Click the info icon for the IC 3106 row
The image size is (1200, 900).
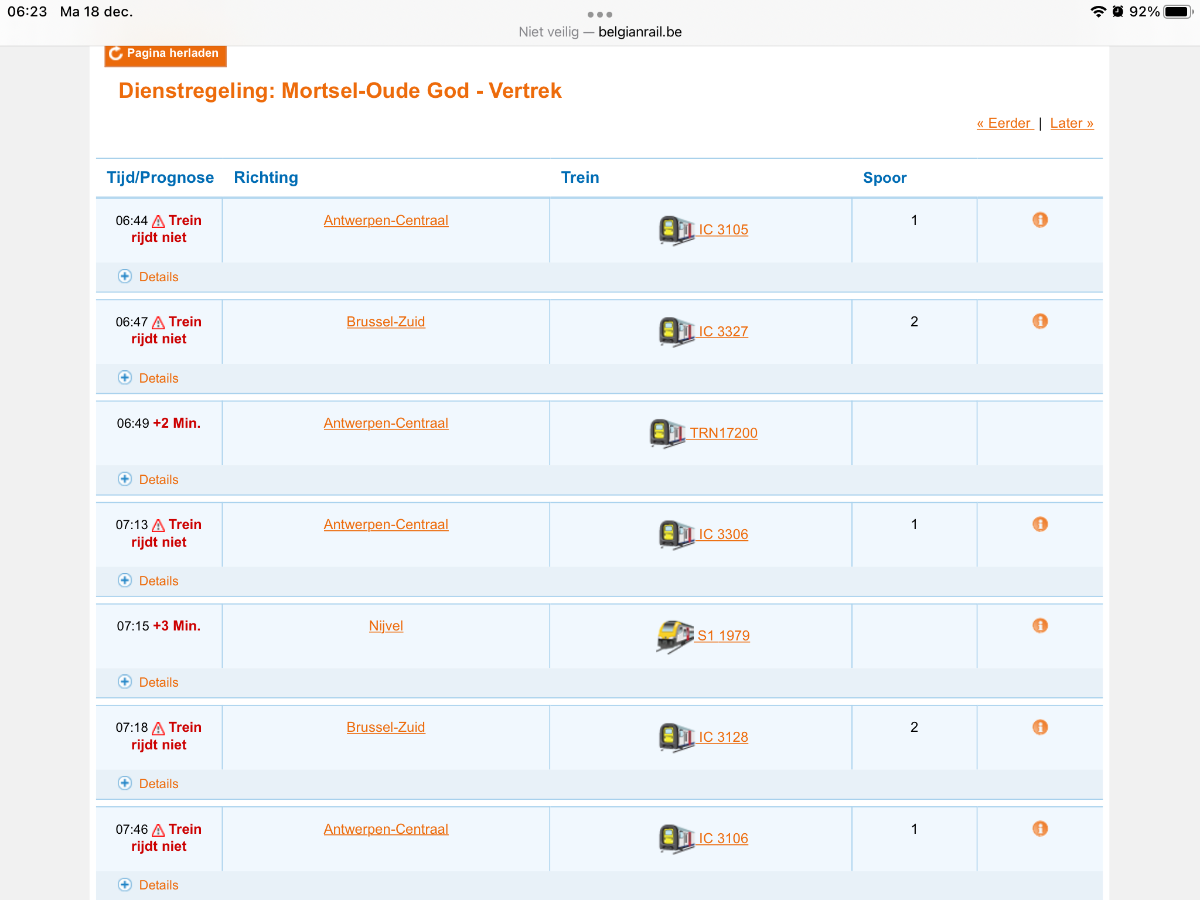pyautogui.click(x=1040, y=828)
